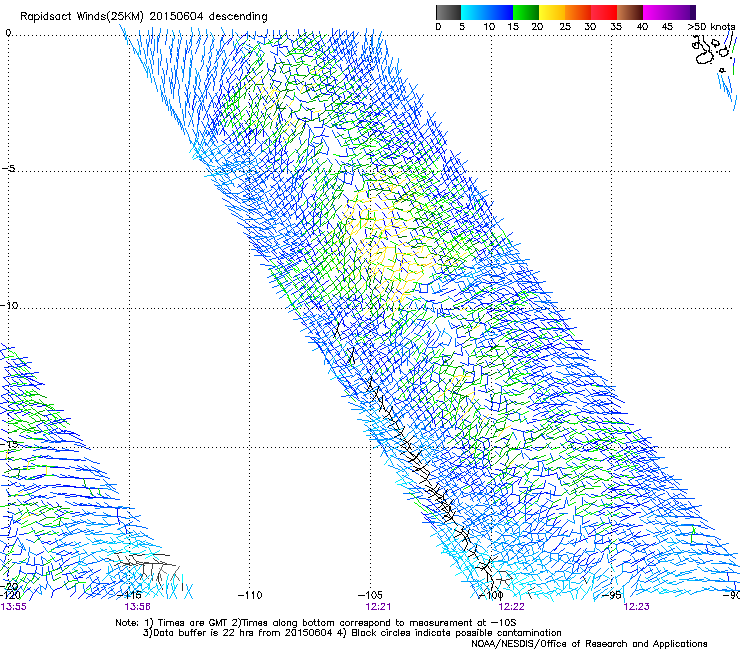Click the purple time stamp "13:55"
Viewport: 740px width, 650px height.
click(14, 607)
